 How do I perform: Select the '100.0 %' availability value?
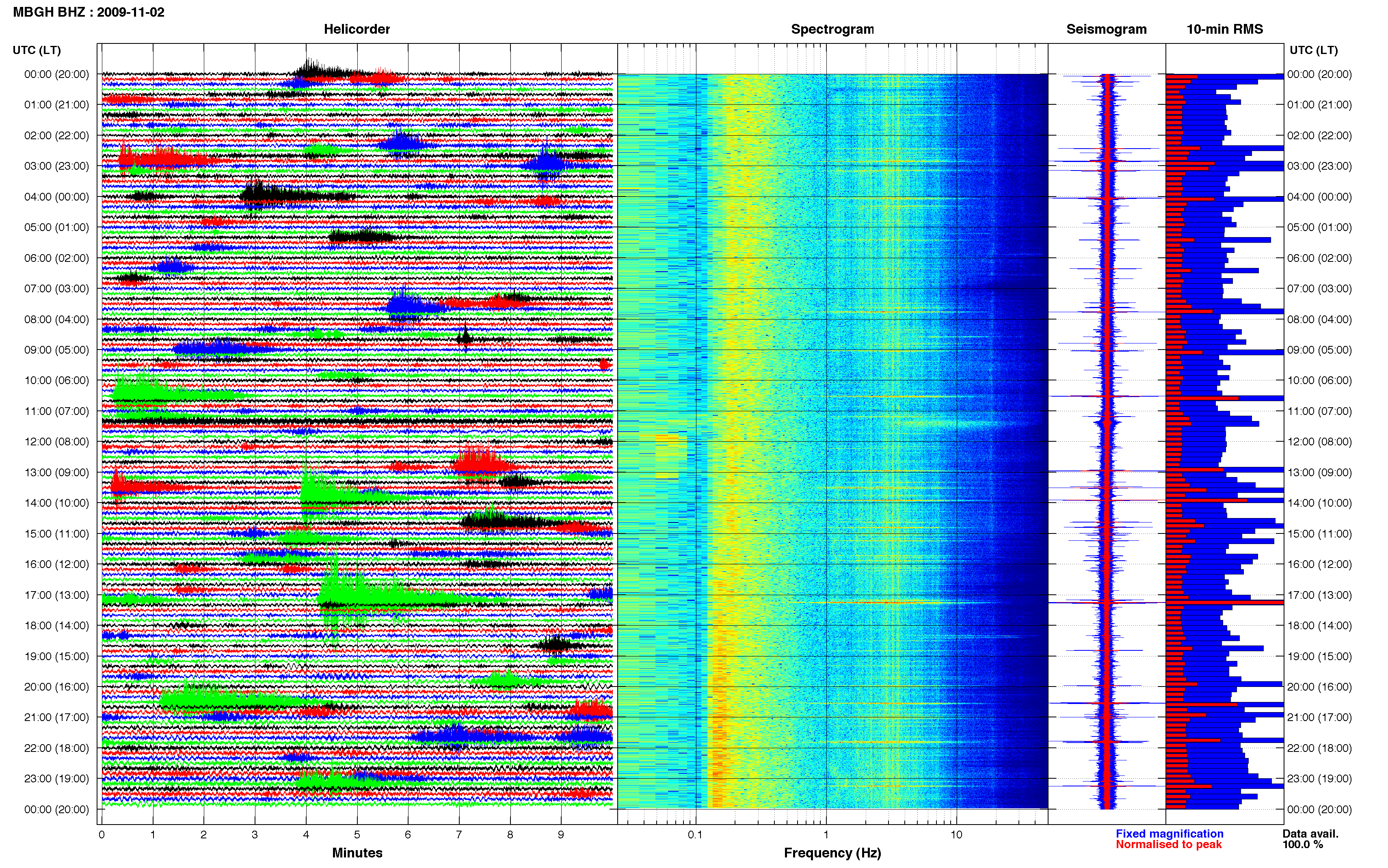pyautogui.click(x=1303, y=844)
